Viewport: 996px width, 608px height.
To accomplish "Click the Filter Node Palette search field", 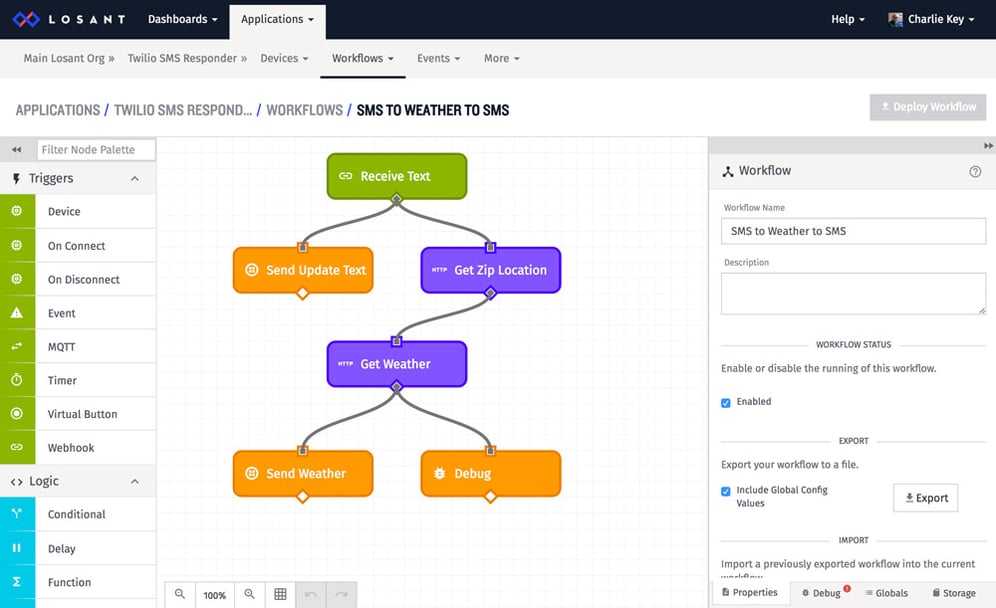I will [x=96, y=149].
